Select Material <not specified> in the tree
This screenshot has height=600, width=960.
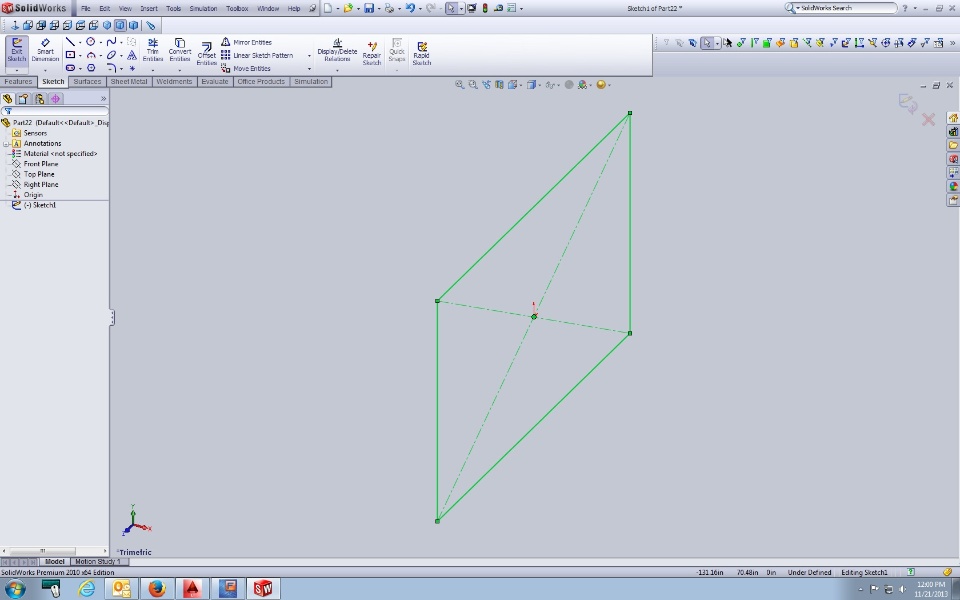(x=61, y=154)
